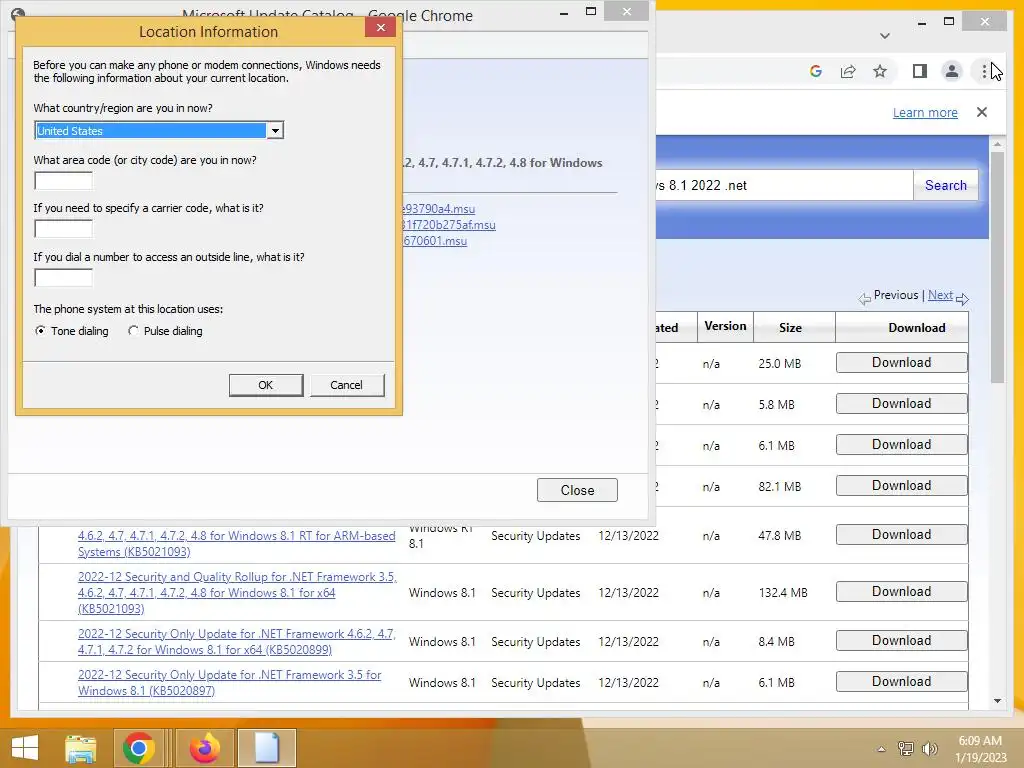Open File Explorer from the taskbar
Viewport: 1024px width, 768px height.
81,748
